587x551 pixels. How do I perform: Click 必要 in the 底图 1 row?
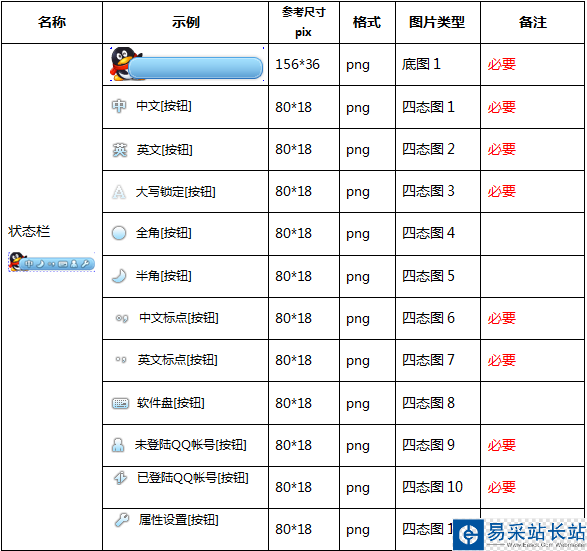point(502,64)
